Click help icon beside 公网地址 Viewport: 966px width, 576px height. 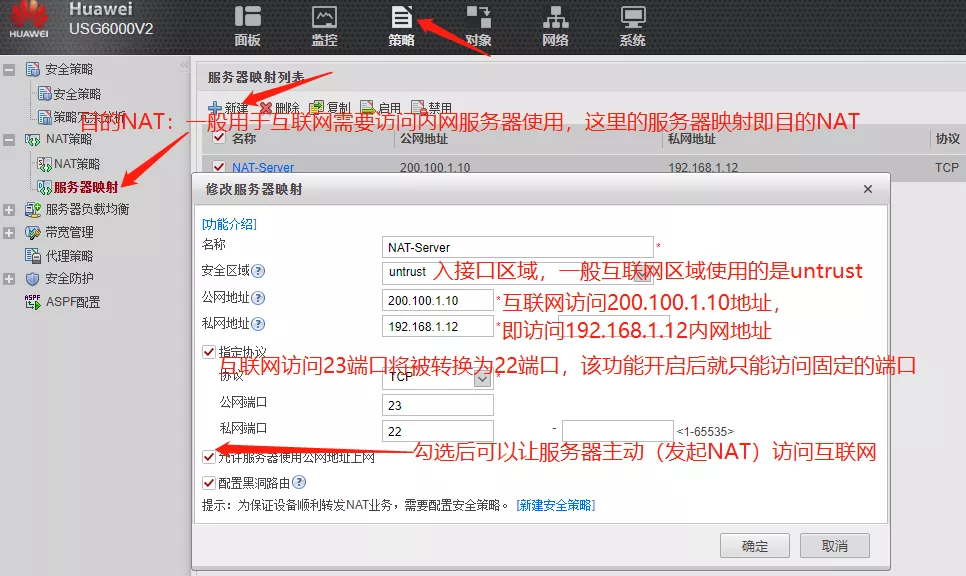(258, 298)
